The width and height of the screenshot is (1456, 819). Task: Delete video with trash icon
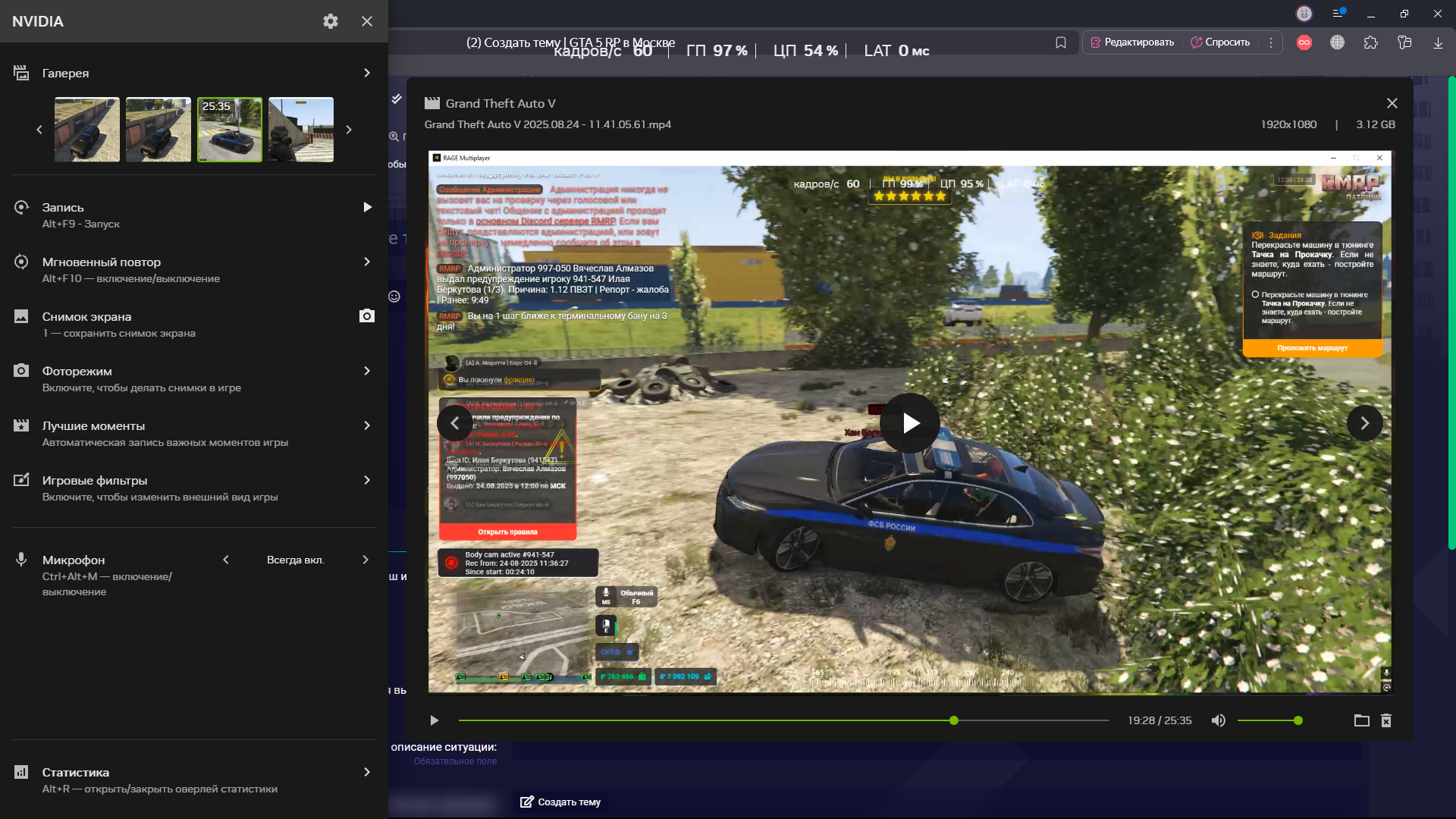[1386, 720]
